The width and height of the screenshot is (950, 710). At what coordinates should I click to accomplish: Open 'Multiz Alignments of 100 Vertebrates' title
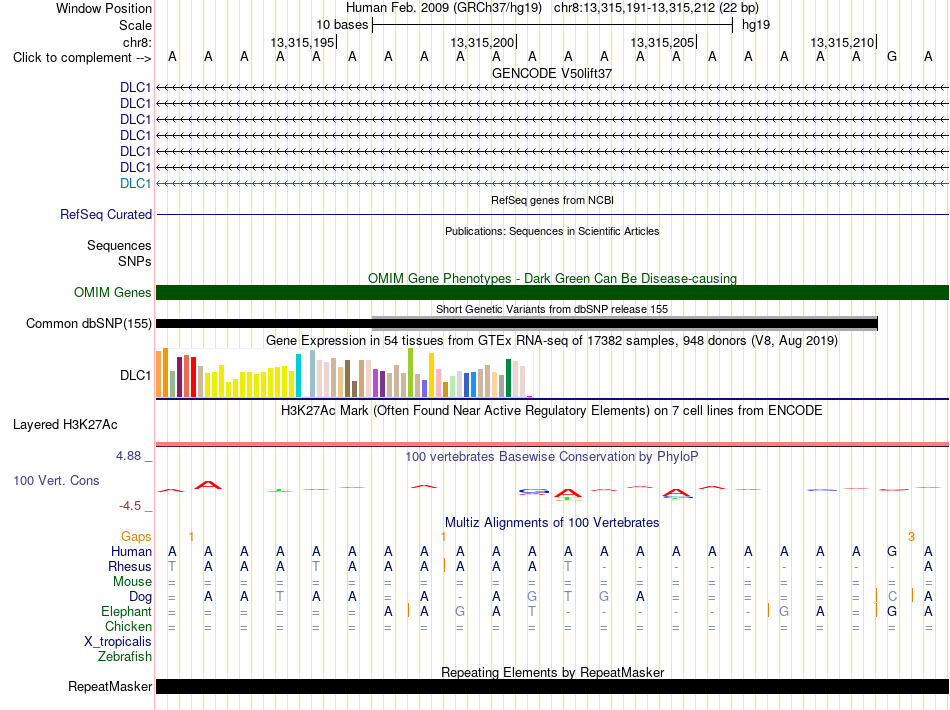point(552,523)
